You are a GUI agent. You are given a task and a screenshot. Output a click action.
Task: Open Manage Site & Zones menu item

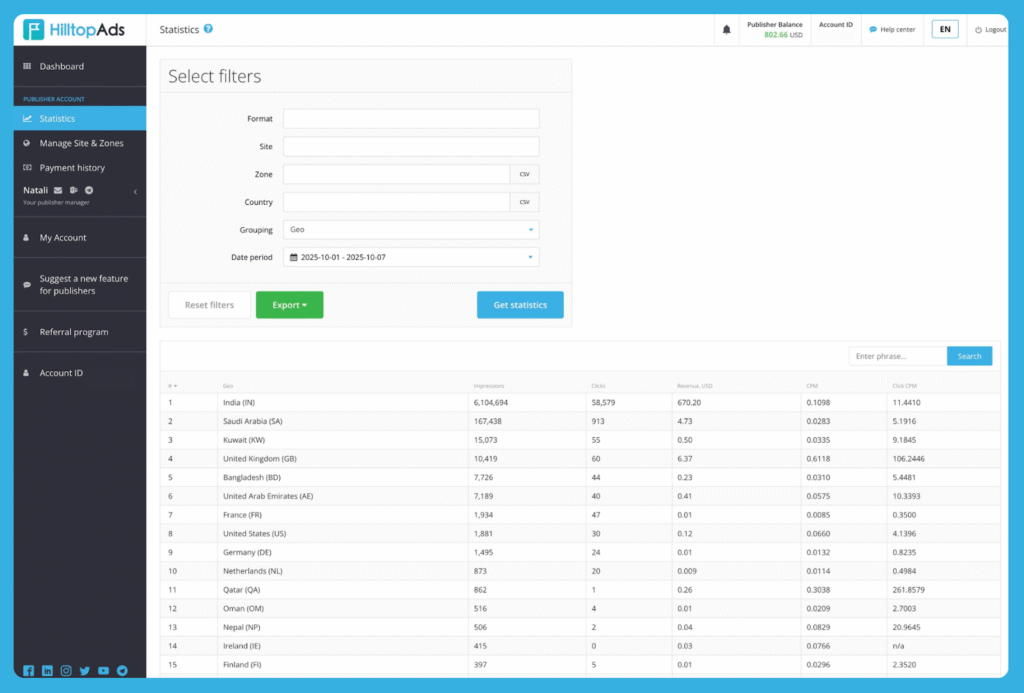pos(81,143)
